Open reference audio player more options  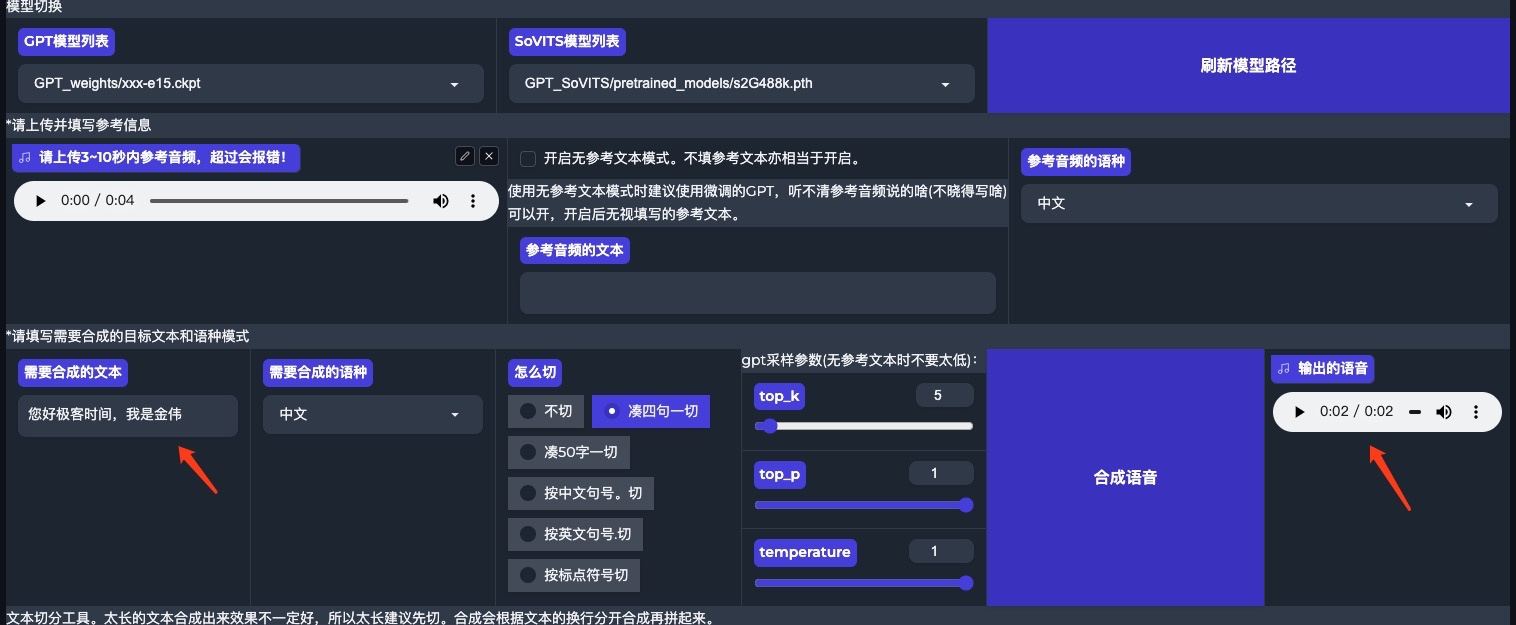point(473,201)
